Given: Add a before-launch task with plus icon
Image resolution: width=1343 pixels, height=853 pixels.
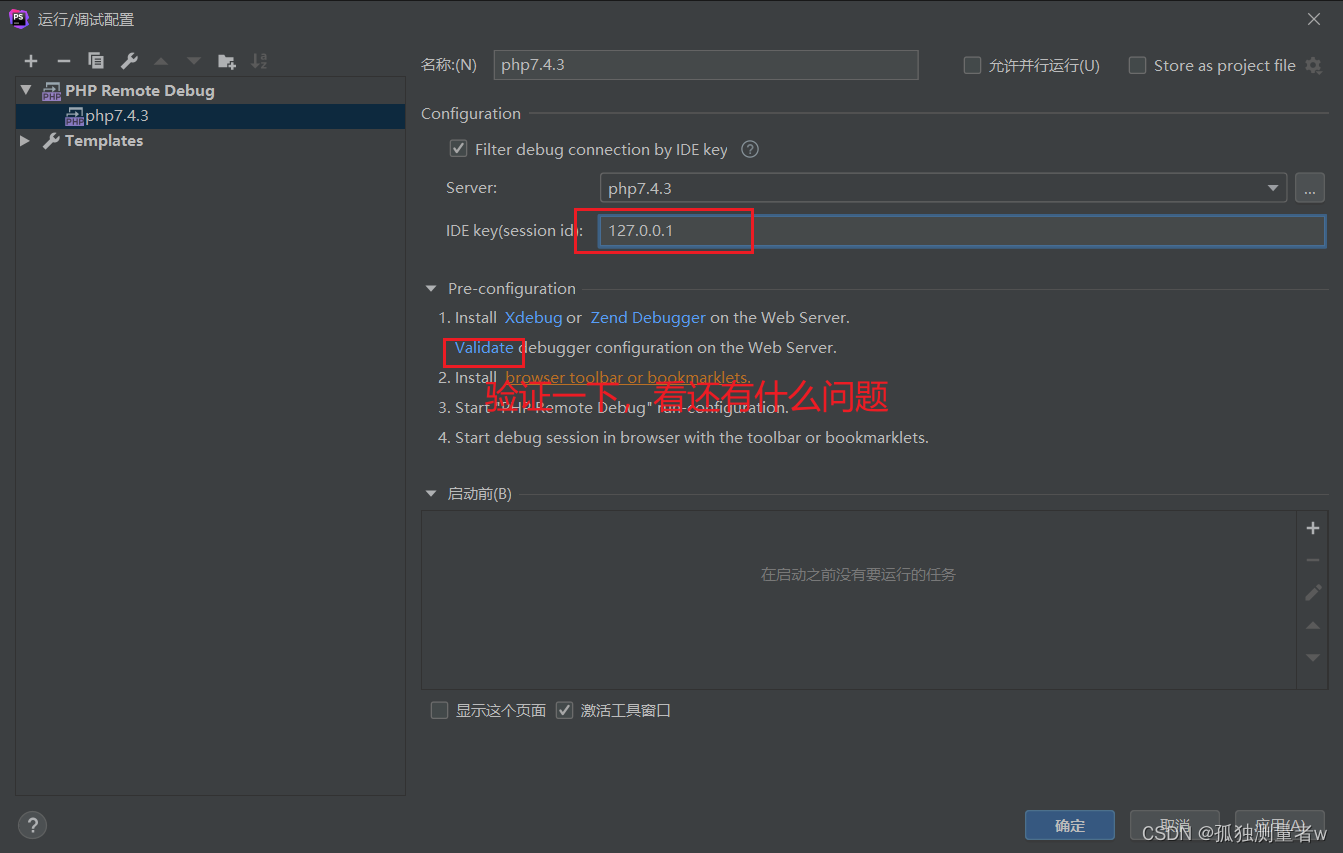Looking at the screenshot, I should 1312,527.
